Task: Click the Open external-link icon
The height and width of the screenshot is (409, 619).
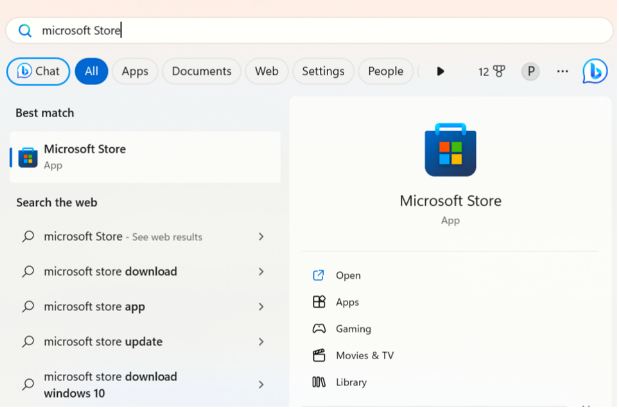Action: (x=319, y=275)
